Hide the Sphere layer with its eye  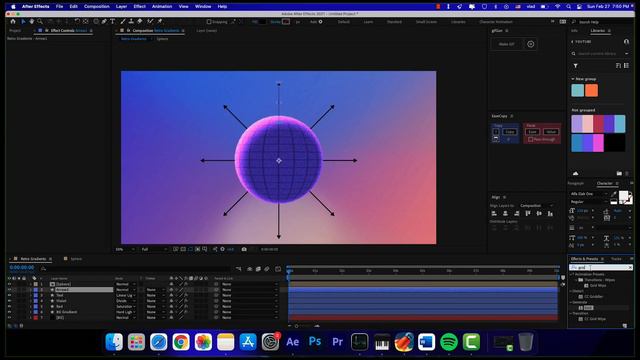tap(9, 284)
